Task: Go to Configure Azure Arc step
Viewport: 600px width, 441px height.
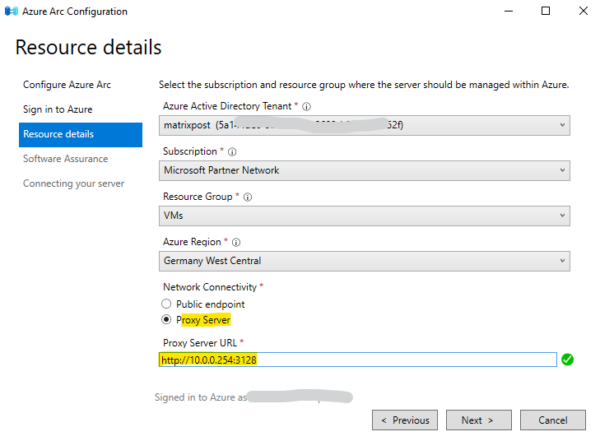Action: click(x=66, y=84)
